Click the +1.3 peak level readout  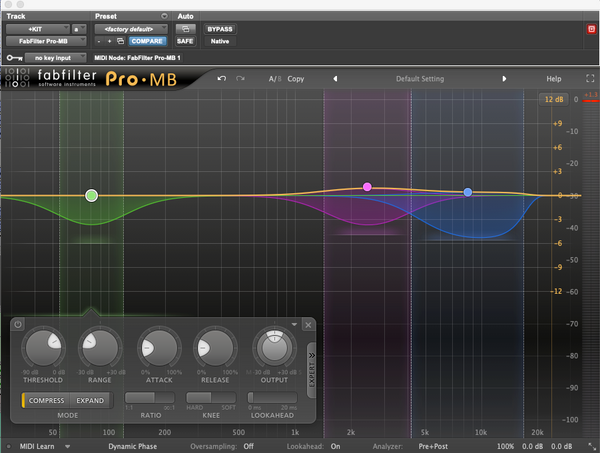tap(591, 95)
